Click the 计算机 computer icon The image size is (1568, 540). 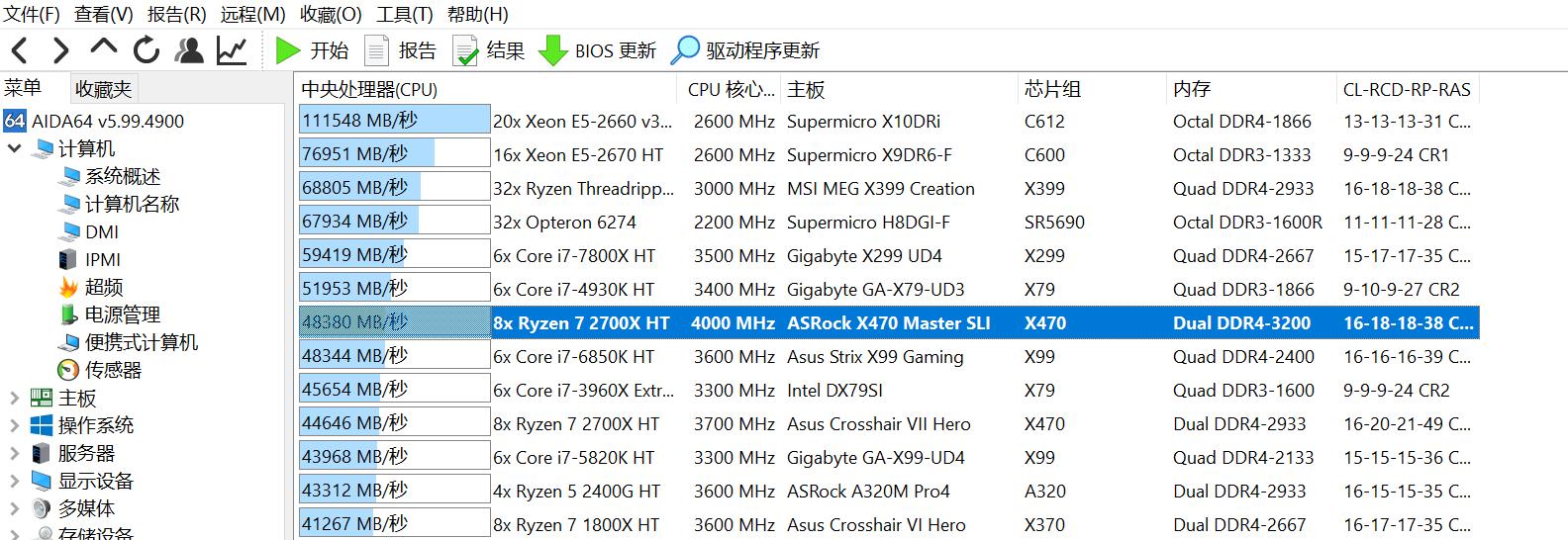click(x=42, y=148)
